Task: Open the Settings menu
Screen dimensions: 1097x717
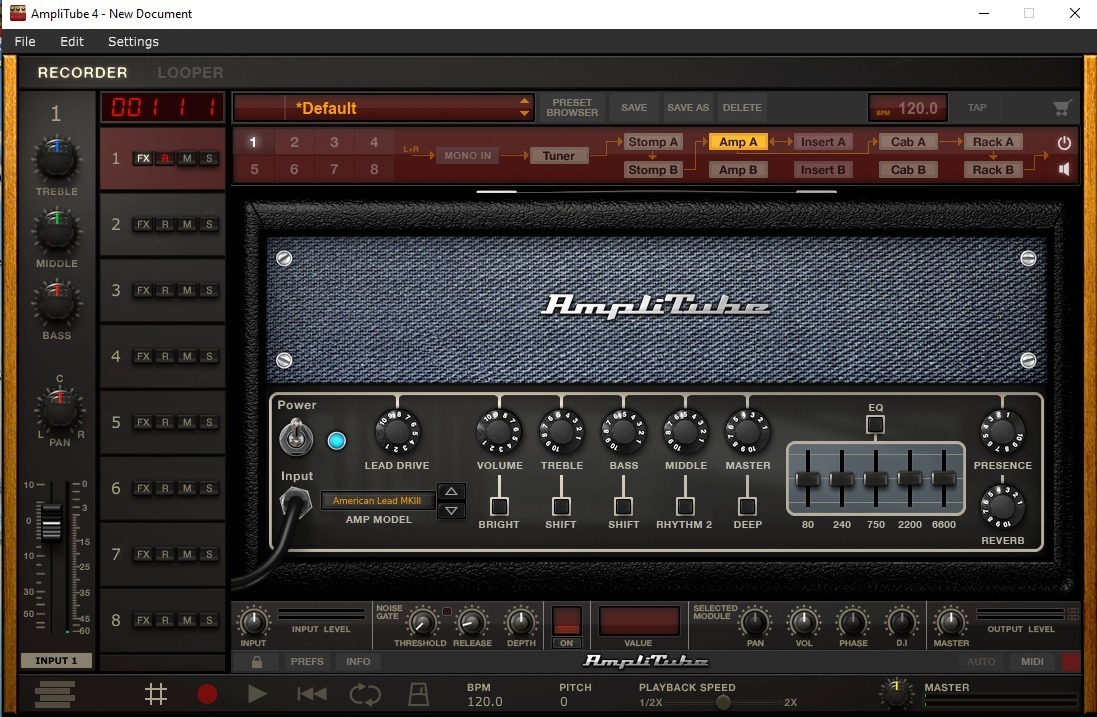Action: [133, 41]
